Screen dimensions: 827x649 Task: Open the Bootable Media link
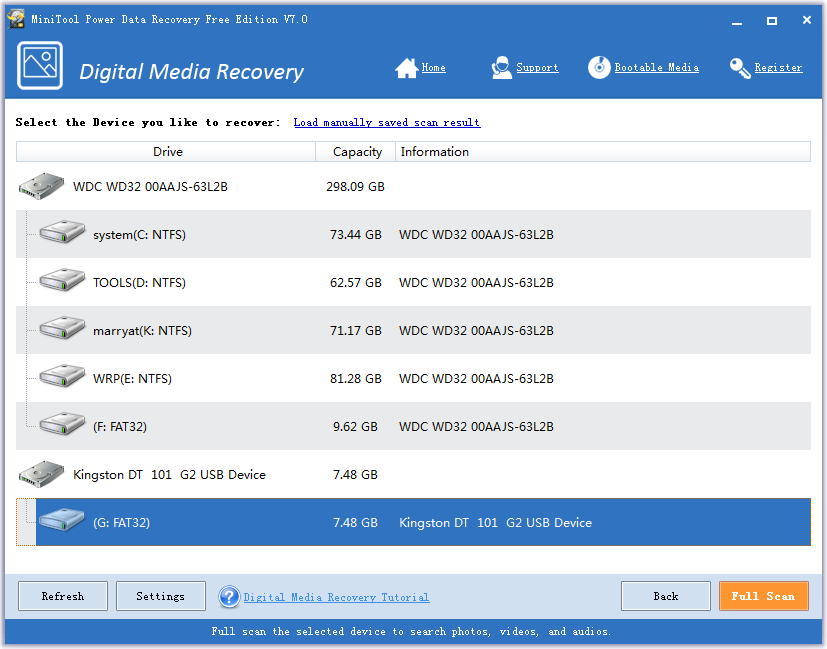click(x=657, y=67)
